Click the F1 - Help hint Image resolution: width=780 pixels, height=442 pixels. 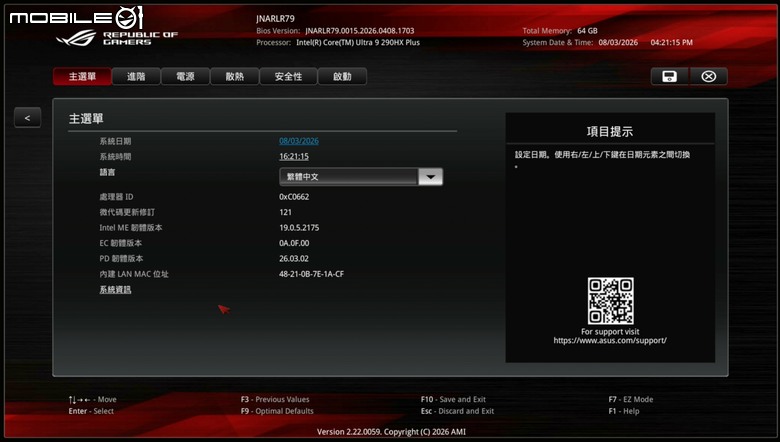point(624,411)
